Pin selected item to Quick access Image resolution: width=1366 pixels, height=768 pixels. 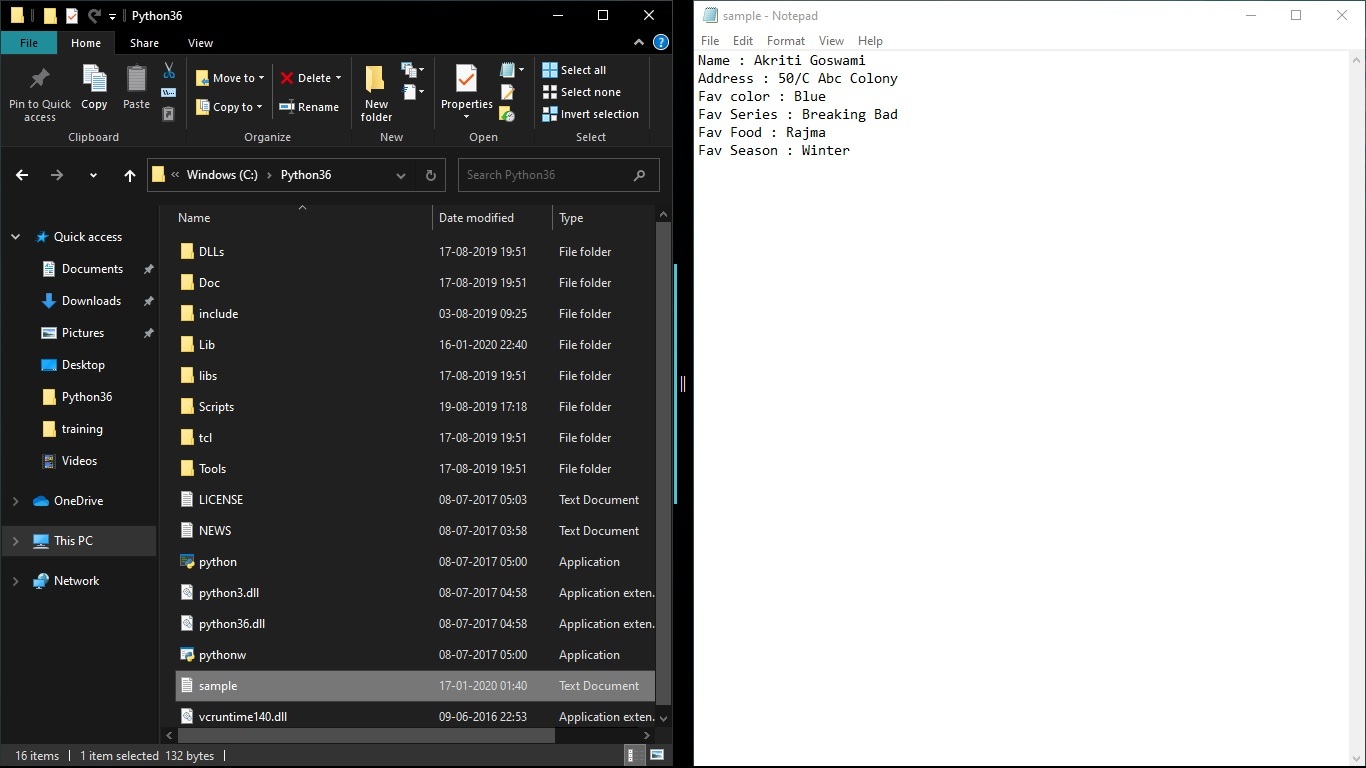(40, 94)
